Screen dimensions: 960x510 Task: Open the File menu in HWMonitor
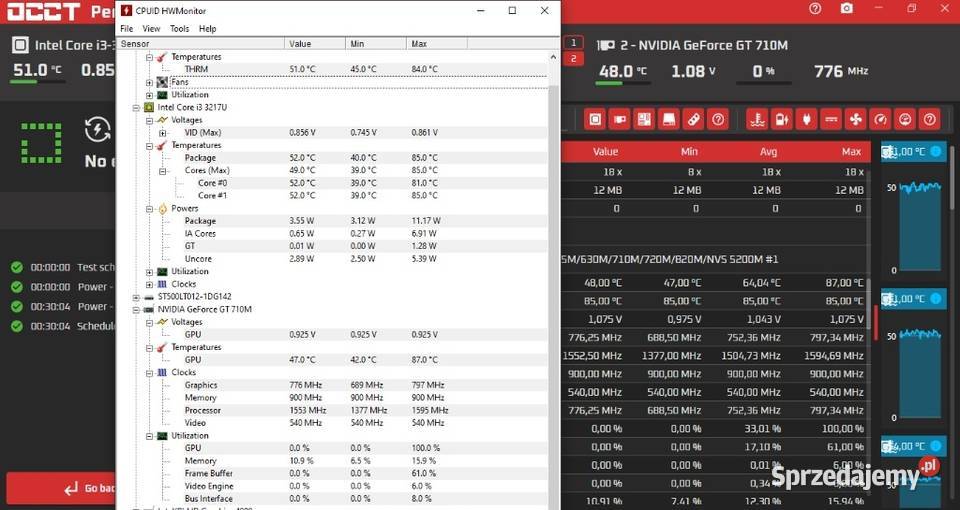[x=126, y=29]
